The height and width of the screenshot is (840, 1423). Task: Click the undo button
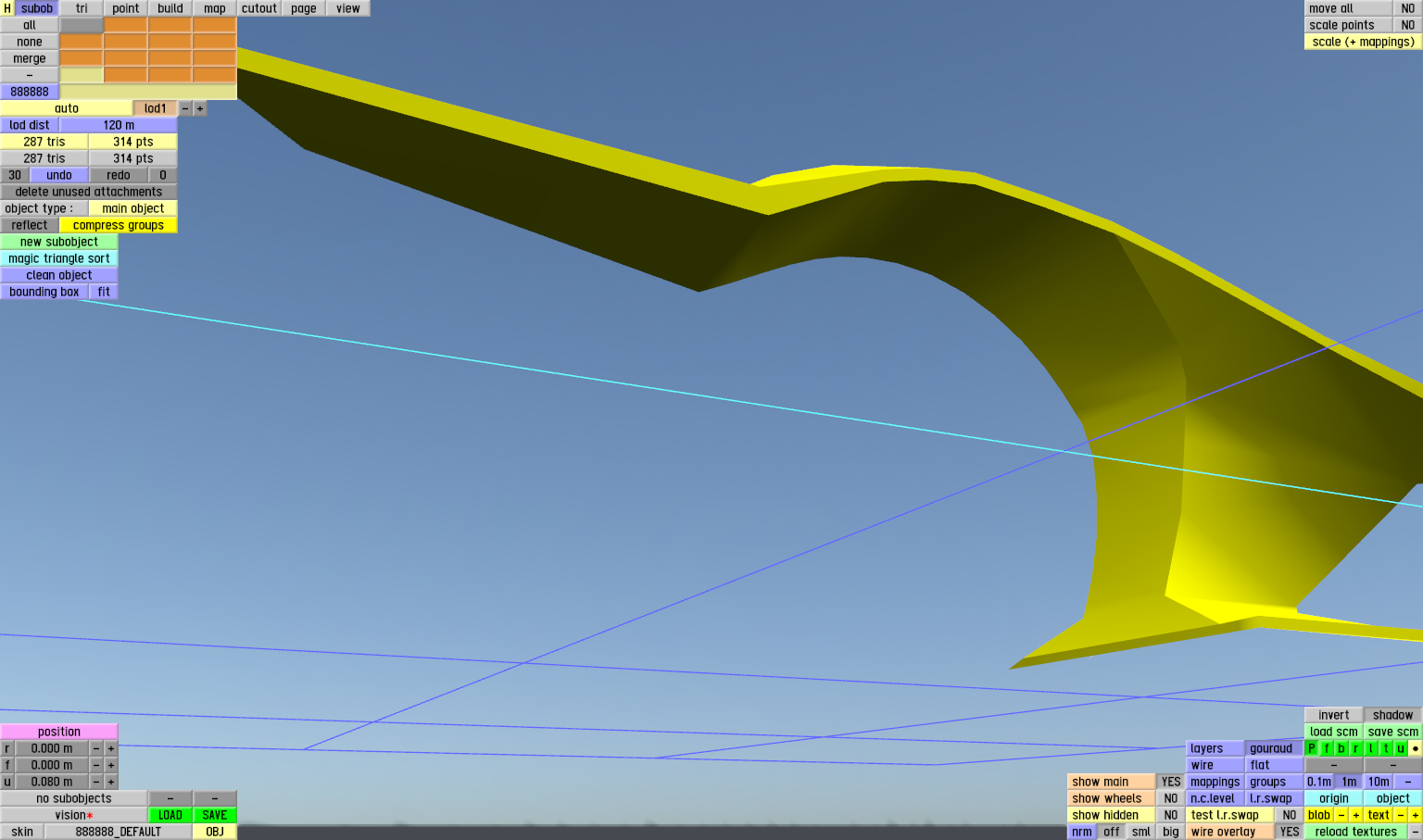59,175
